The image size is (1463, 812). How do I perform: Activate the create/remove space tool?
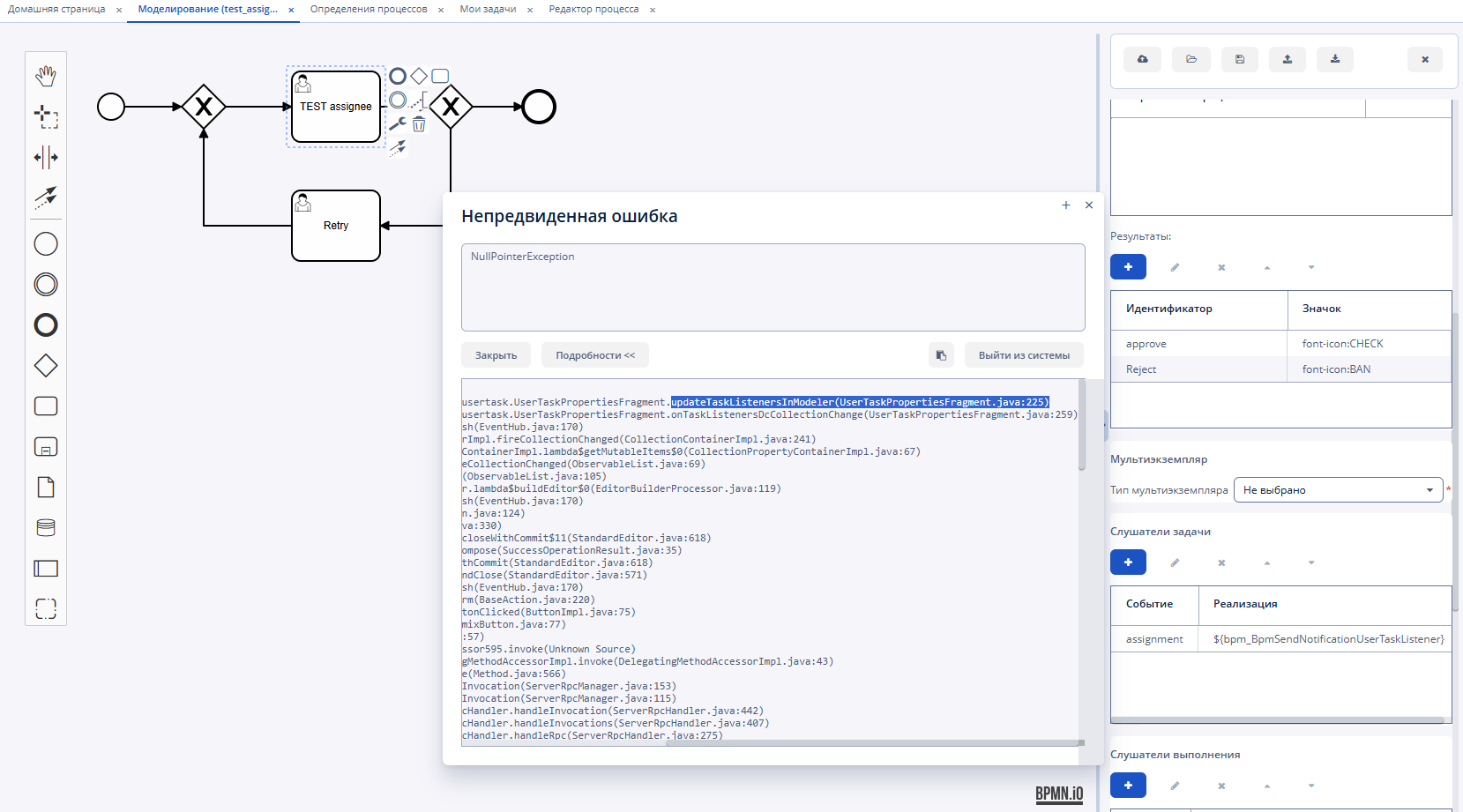(x=46, y=158)
